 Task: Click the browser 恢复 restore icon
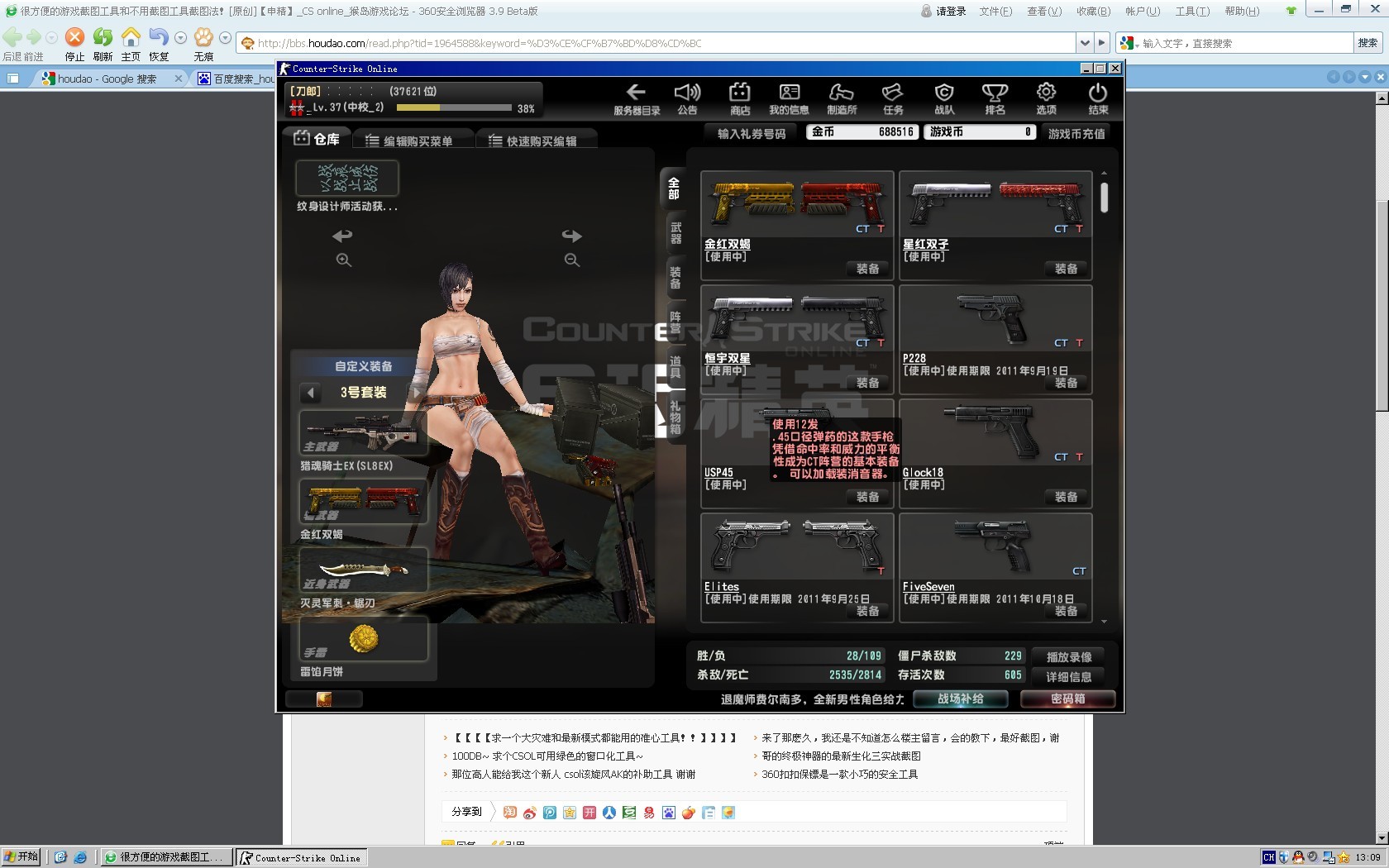pyautogui.click(x=159, y=37)
